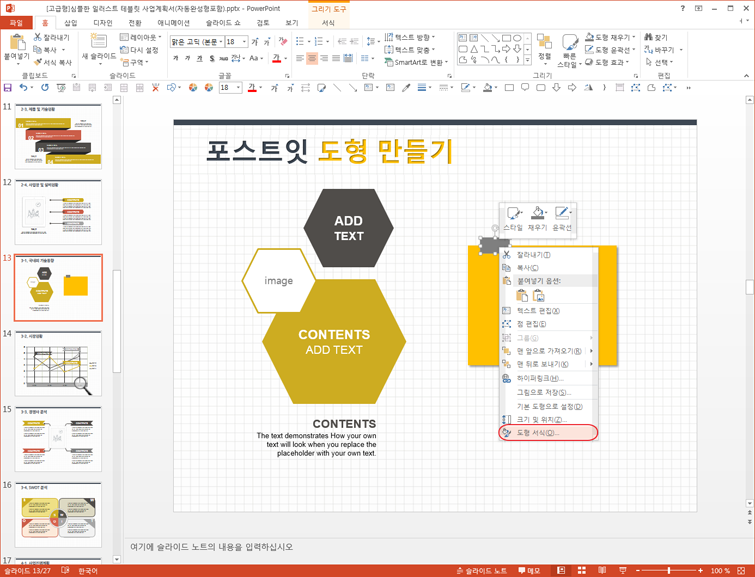Viewport: 755px width, 577px height.
Task: Click the Clear Formatting eraser icon
Action: pos(283,41)
